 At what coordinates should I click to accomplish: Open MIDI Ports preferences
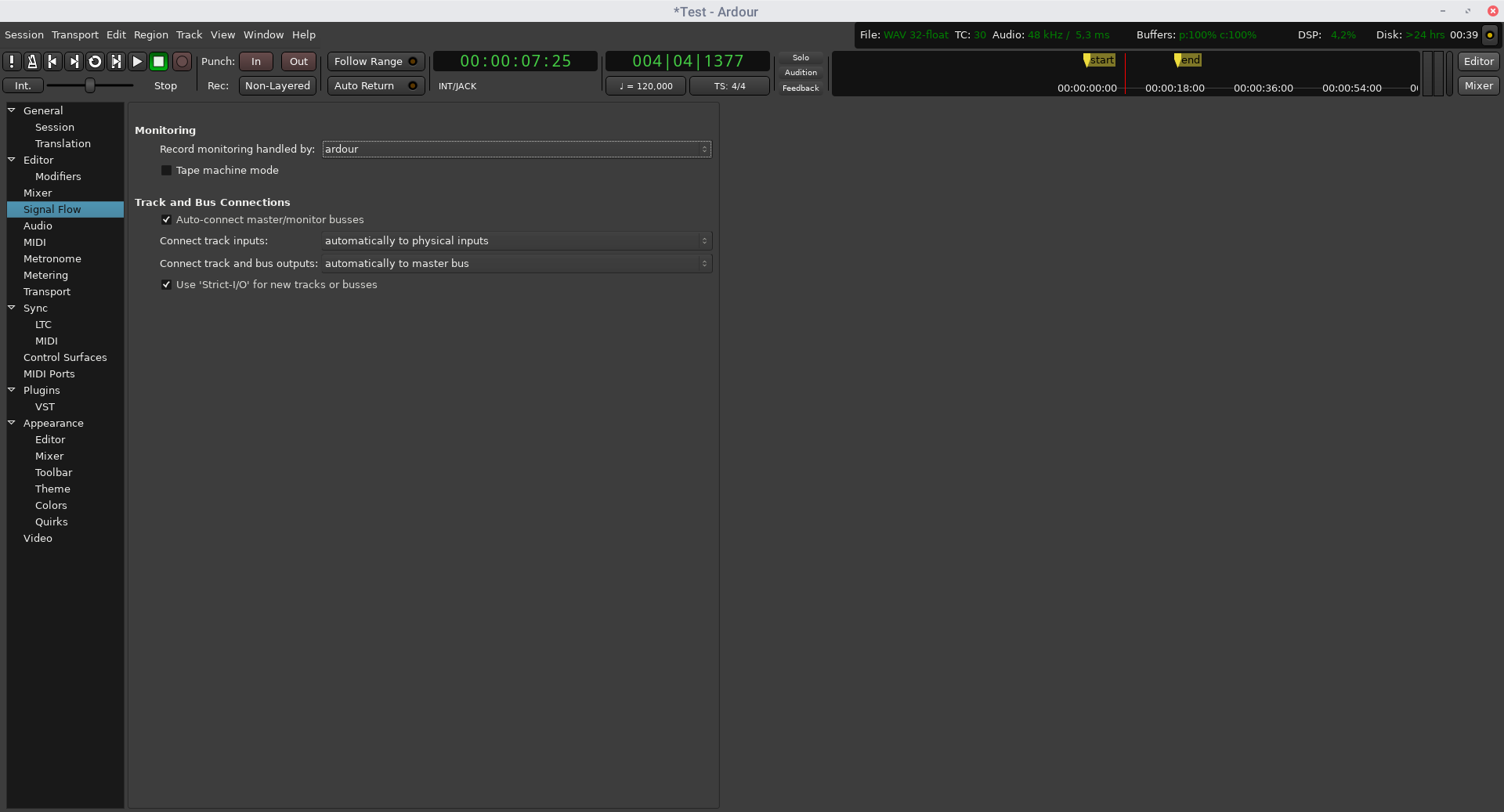coord(49,374)
